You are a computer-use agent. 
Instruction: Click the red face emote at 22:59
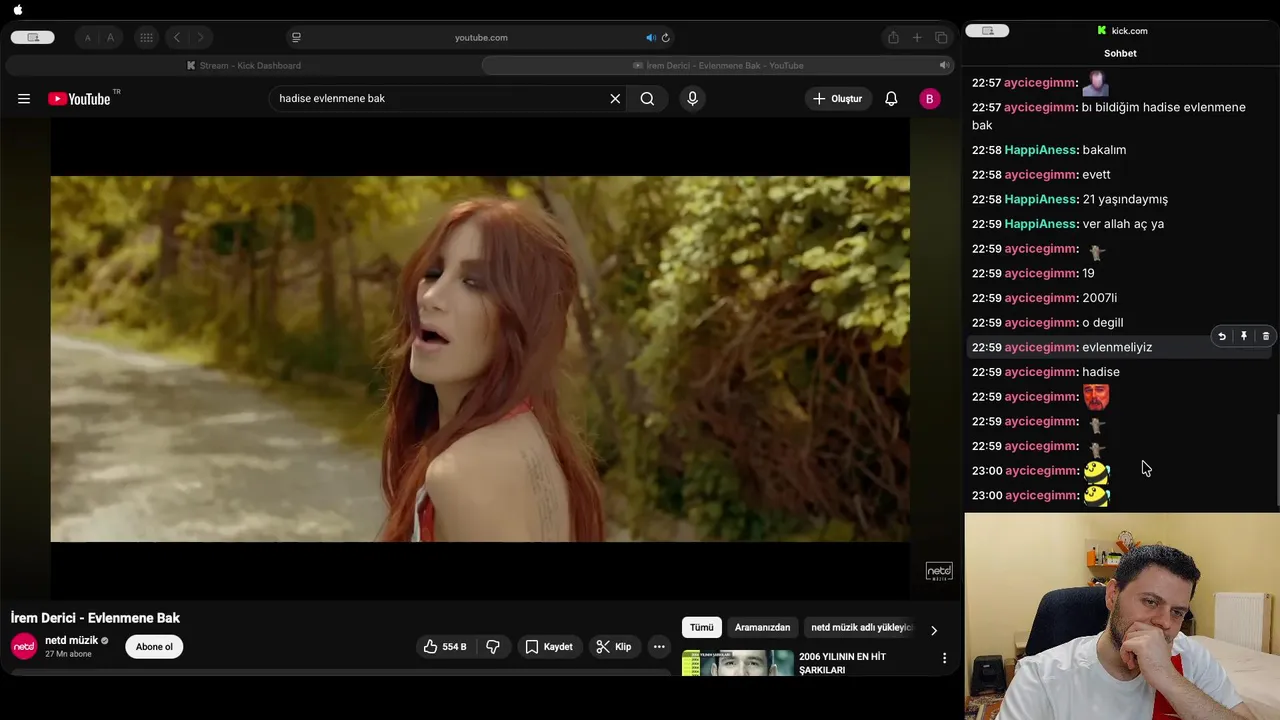click(1096, 397)
